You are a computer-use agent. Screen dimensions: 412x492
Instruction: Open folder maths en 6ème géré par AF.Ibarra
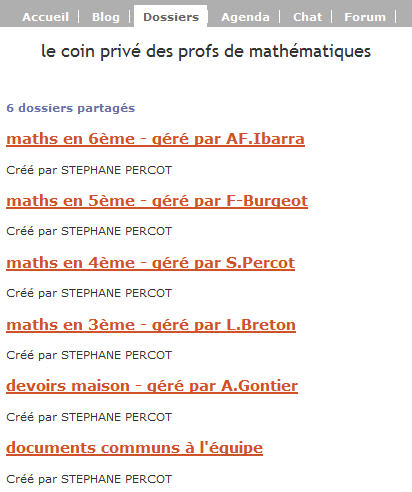click(155, 139)
